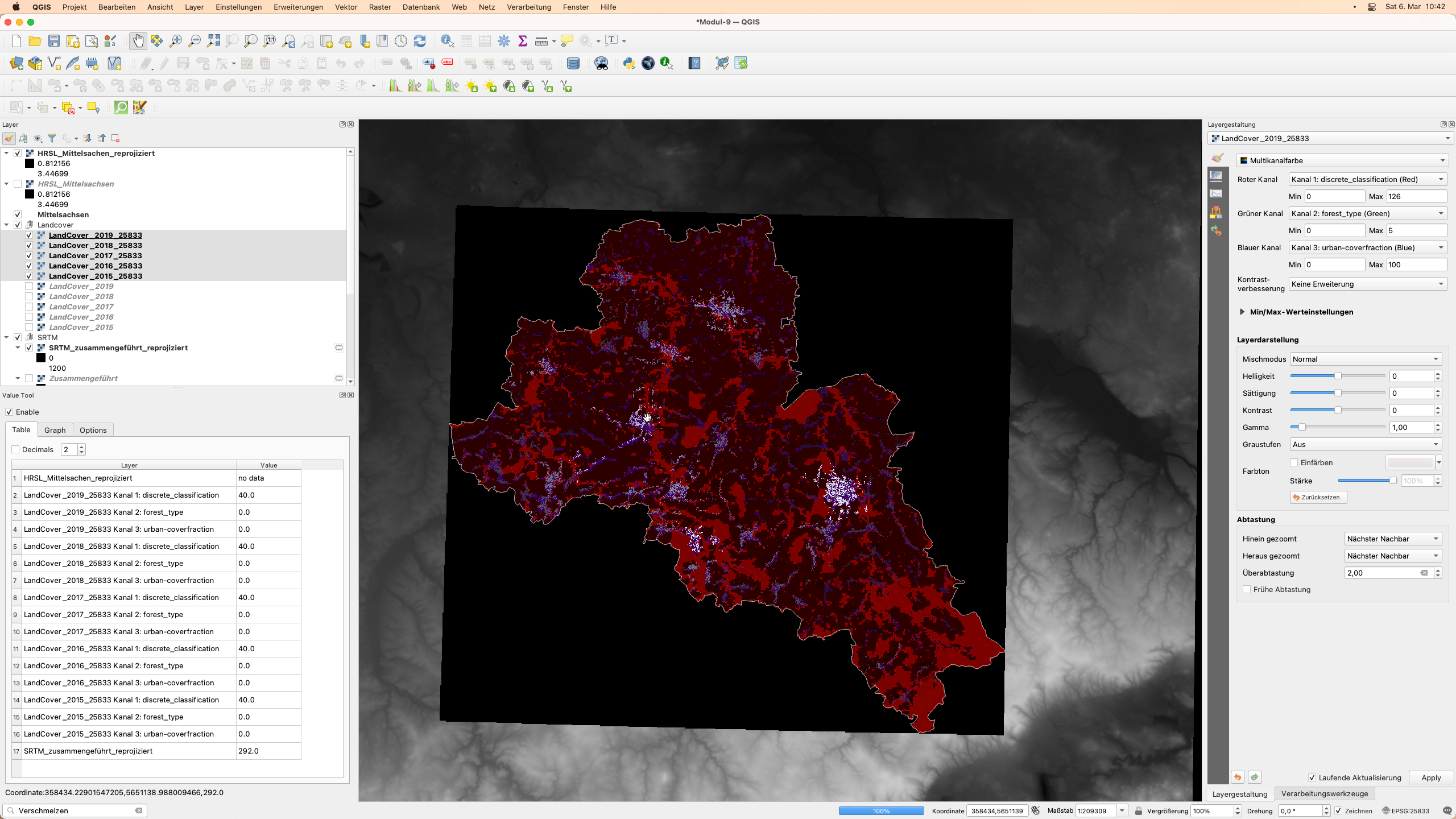
Task: Expand Min/Max-Werteinstellungen section
Action: point(1242,312)
